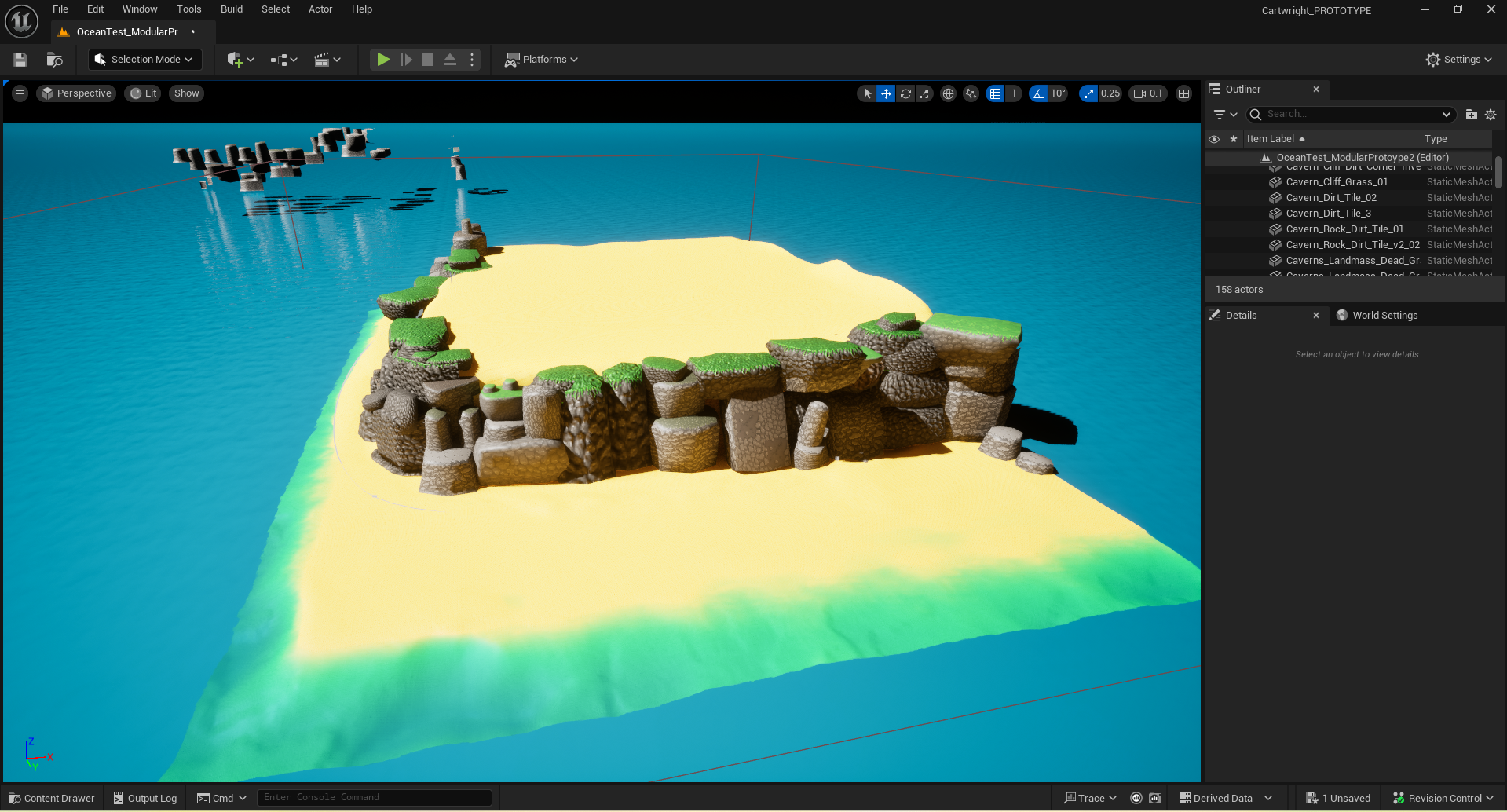
Task: Adjust the camera speed 0.1 setting
Action: click(x=1148, y=93)
